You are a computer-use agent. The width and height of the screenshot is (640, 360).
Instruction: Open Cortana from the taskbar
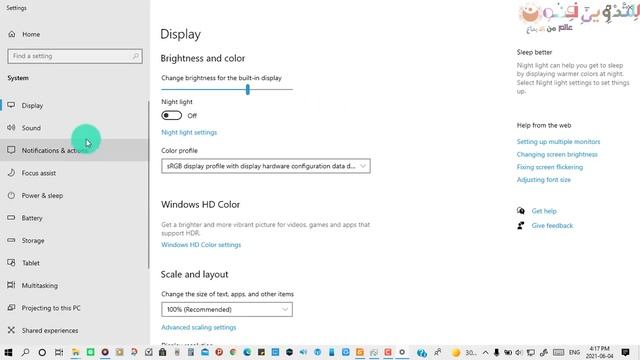click(x=42, y=352)
